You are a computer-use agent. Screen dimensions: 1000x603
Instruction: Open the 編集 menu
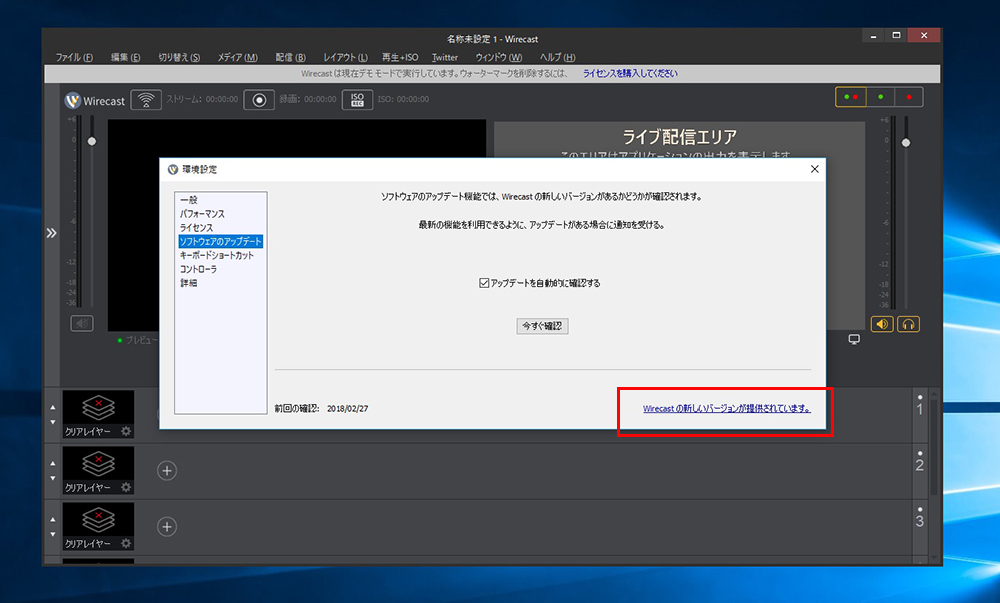[125, 57]
